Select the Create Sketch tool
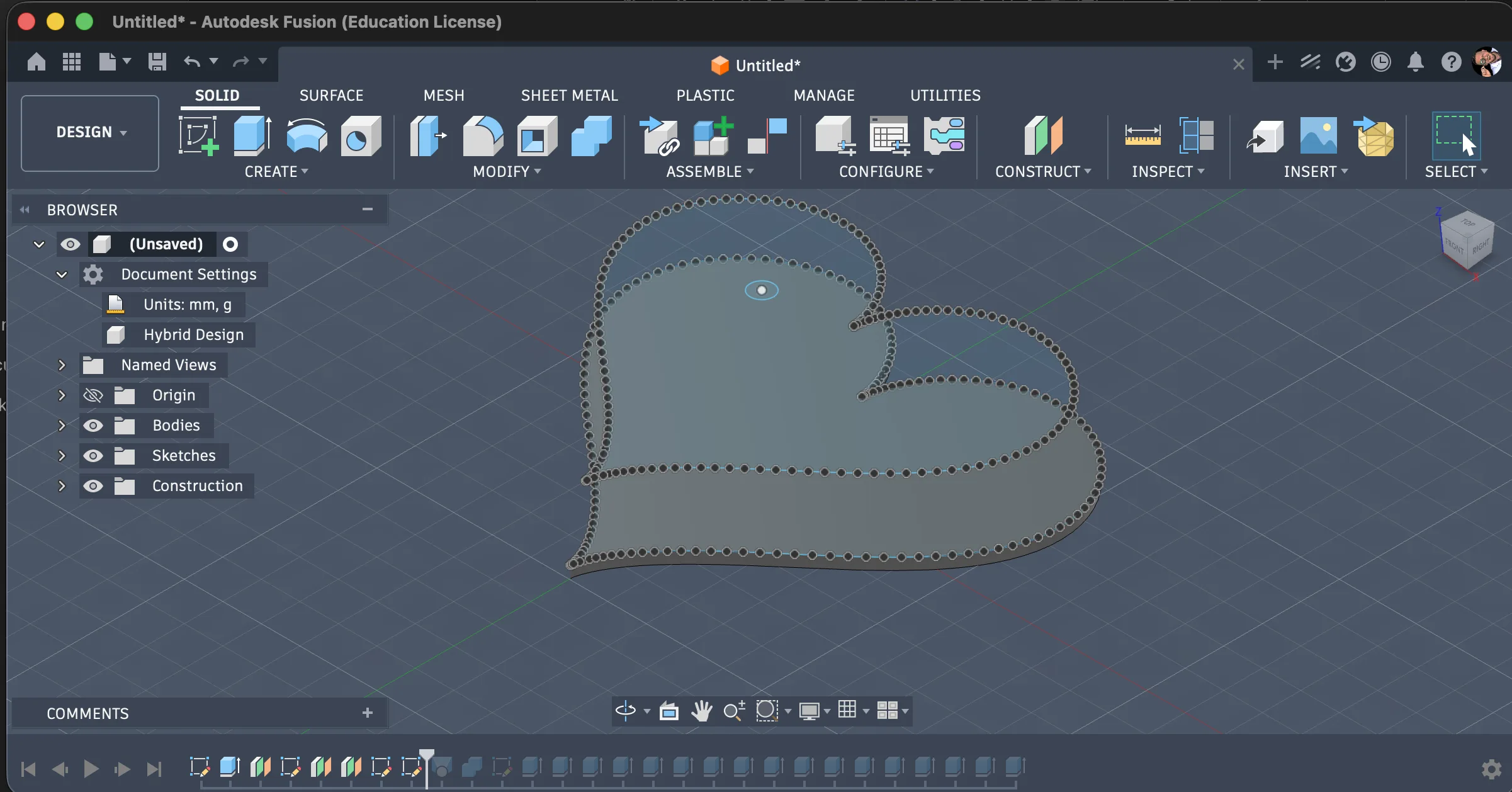Image resolution: width=1512 pixels, height=792 pixels. (x=199, y=135)
